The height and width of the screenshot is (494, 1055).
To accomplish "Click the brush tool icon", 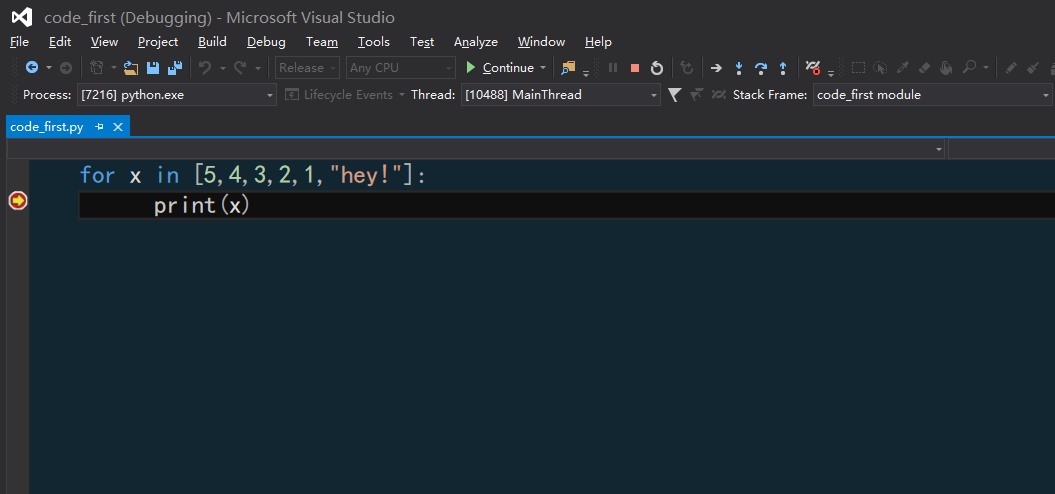I will [1033, 67].
